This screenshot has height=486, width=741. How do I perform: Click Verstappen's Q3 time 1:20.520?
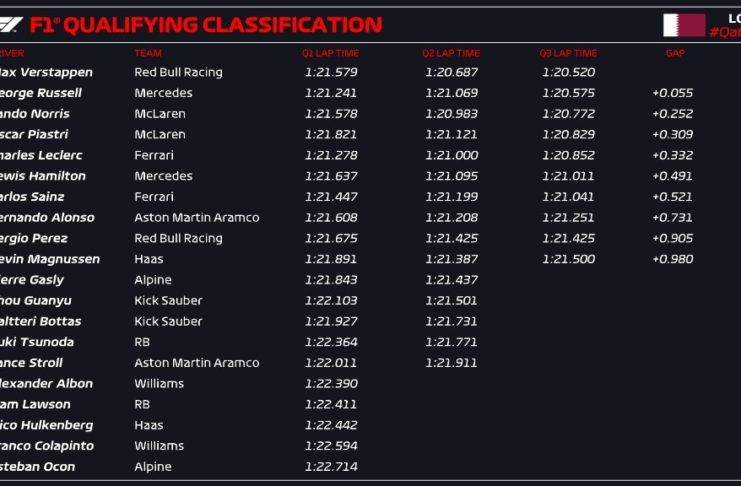pyautogui.click(x=568, y=73)
